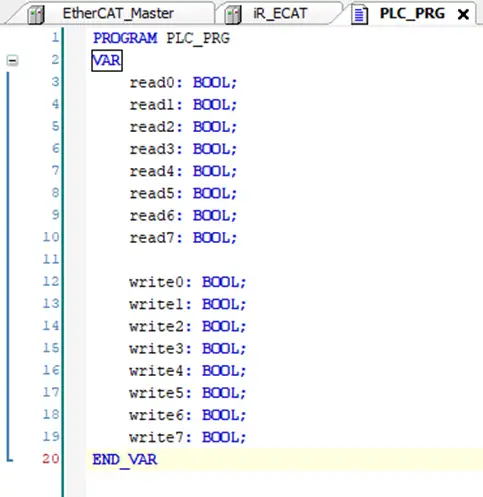Screen dimensions: 483x497
Task: Click the read6 variable declaration
Action: coord(183,216)
